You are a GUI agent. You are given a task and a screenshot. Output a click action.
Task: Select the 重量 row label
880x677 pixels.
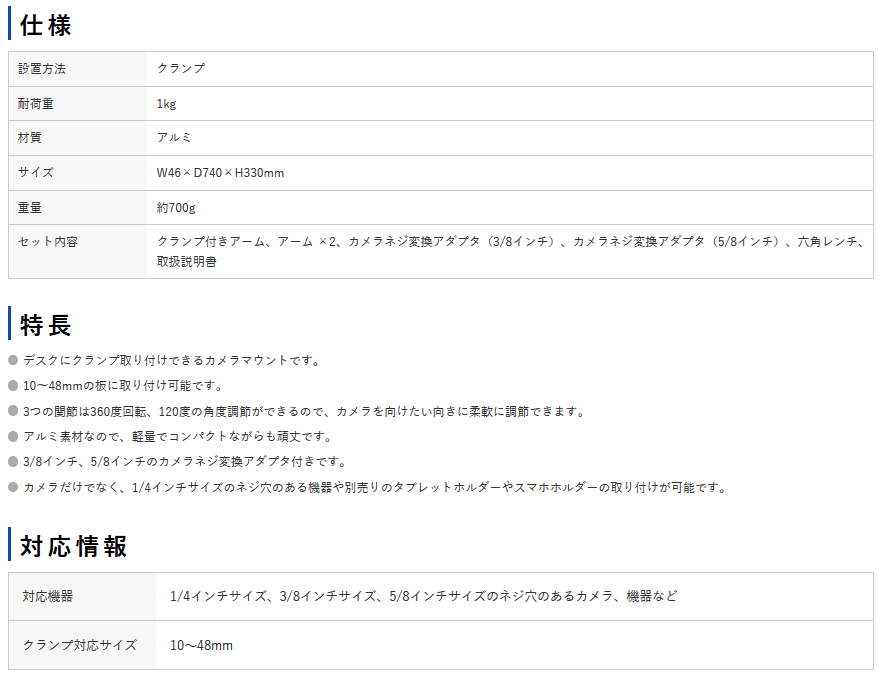click(x=30, y=208)
